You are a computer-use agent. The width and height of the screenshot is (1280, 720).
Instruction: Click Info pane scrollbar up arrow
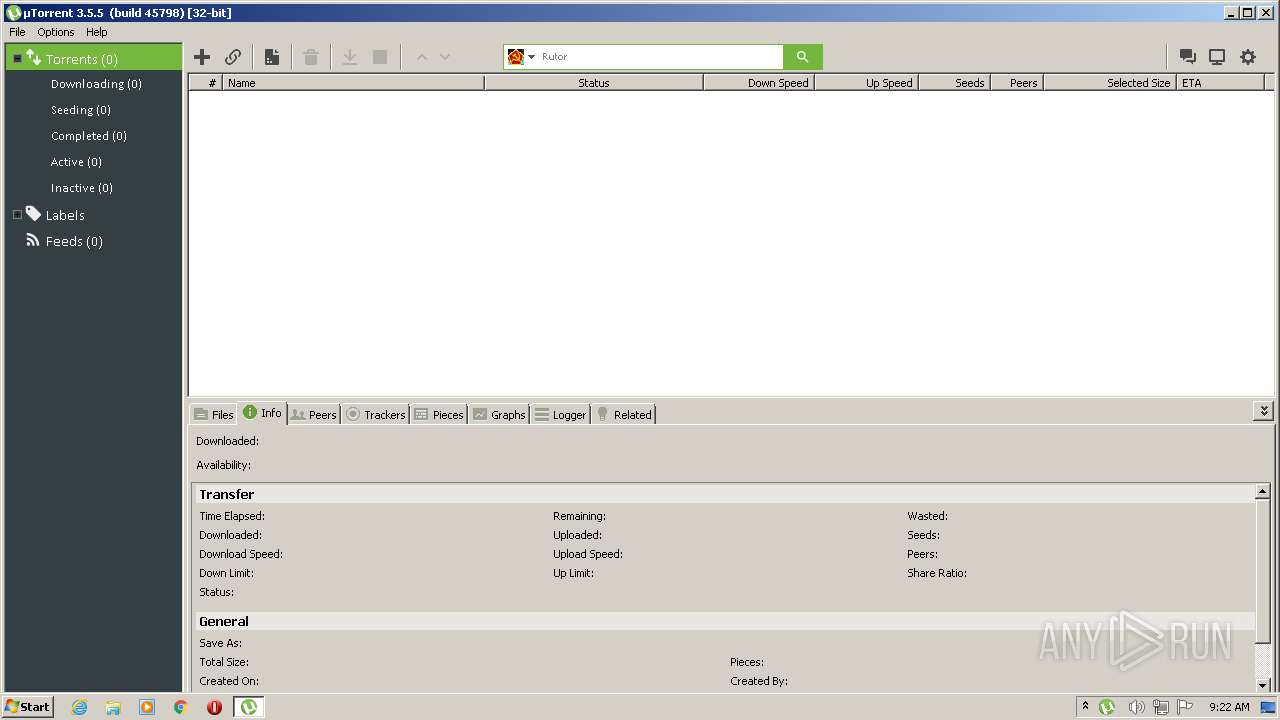click(x=1263, y=491)
